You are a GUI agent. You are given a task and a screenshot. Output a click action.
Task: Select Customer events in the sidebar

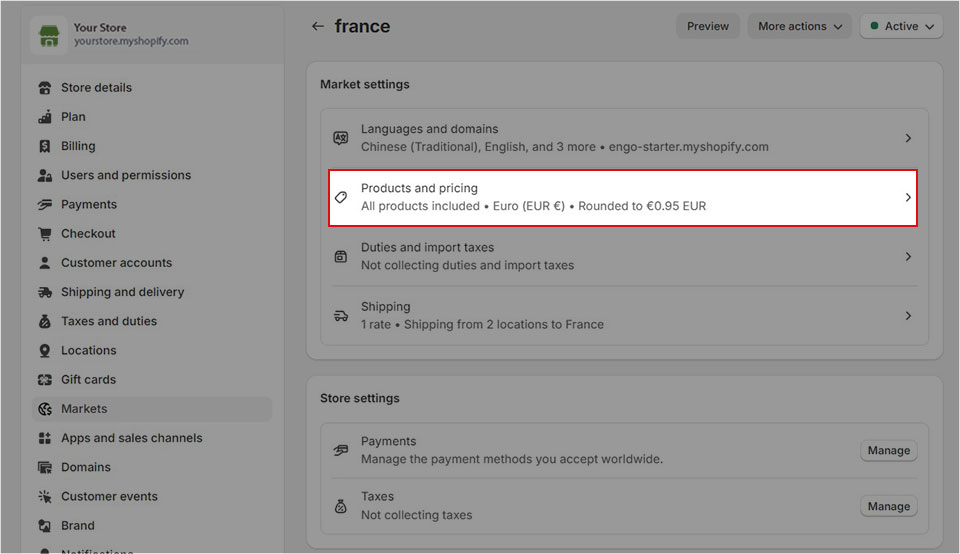coord(152,496)
